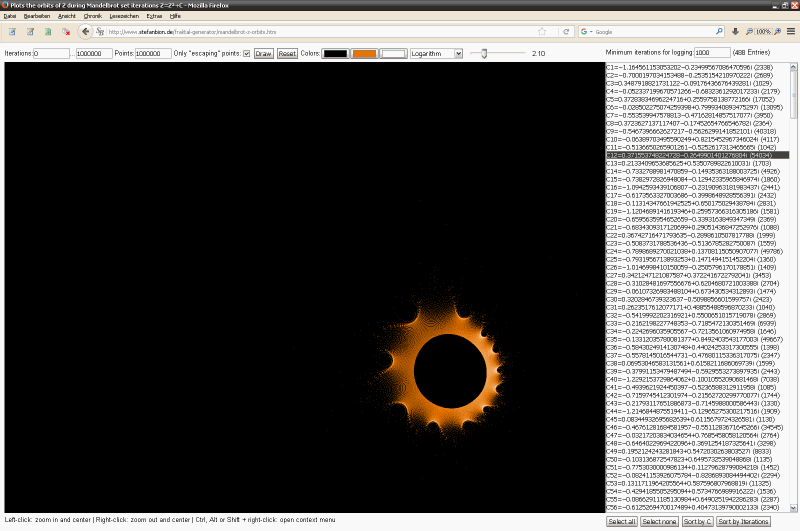Viewport: 800px width, 531px height.
Task: Click the Select none button
Action: pos(661,522)
